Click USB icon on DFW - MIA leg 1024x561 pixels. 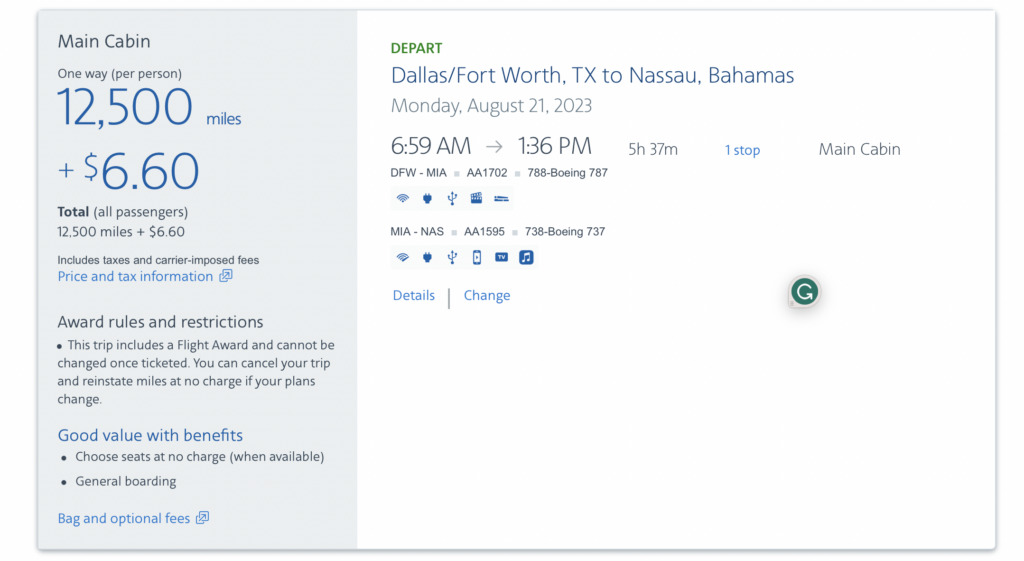point(452,199)
